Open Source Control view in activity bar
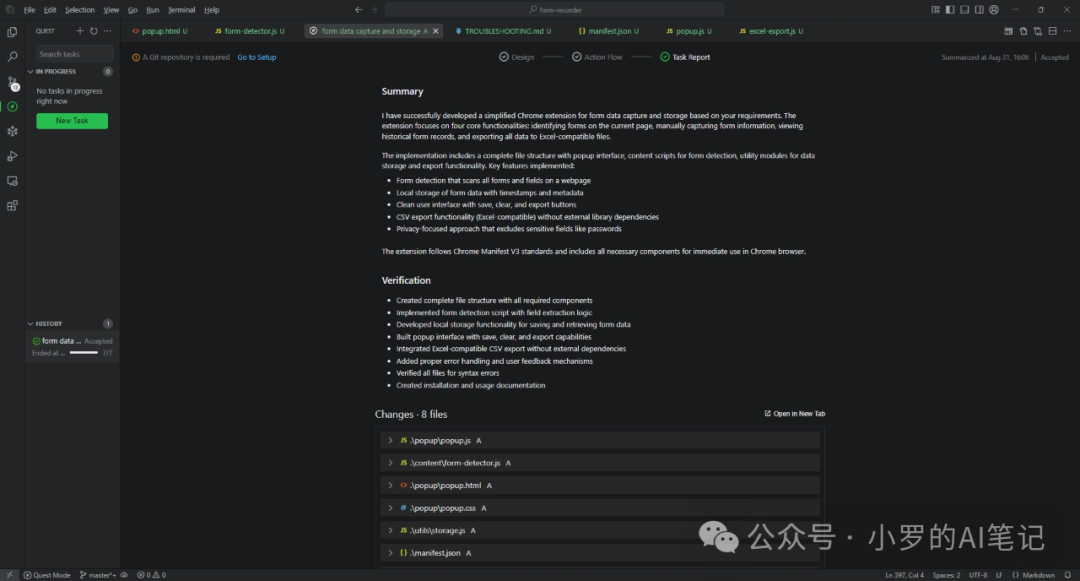 (x=12, y=82)
